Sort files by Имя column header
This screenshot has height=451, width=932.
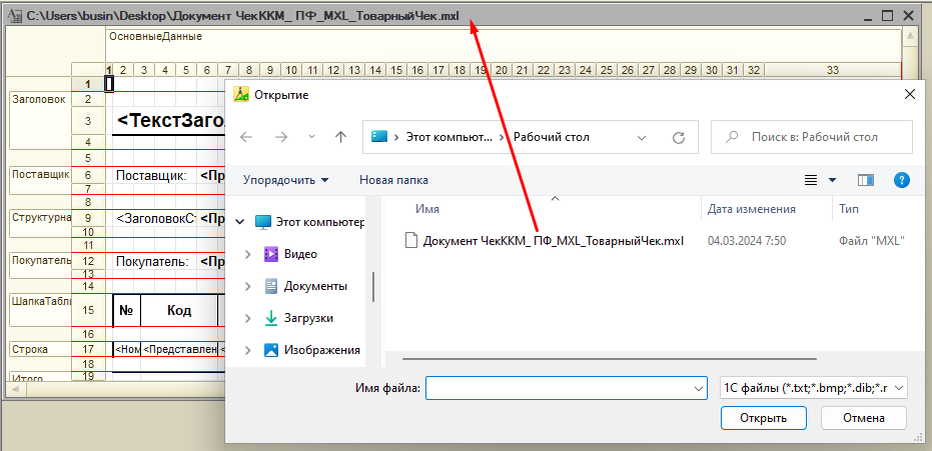coord(428,209)
